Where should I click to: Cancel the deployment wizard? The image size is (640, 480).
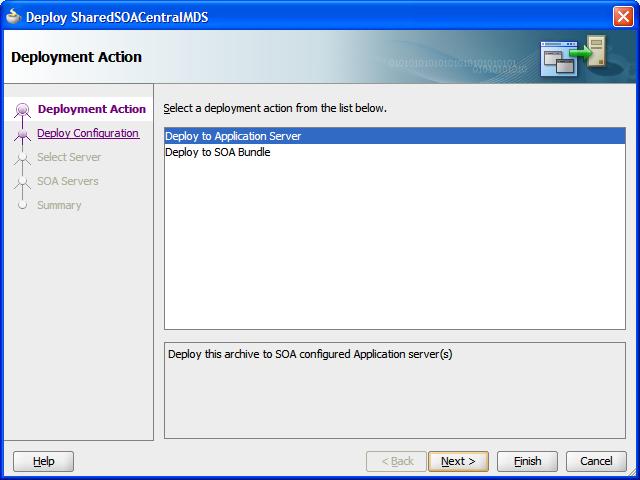click(x=596, y=461)
